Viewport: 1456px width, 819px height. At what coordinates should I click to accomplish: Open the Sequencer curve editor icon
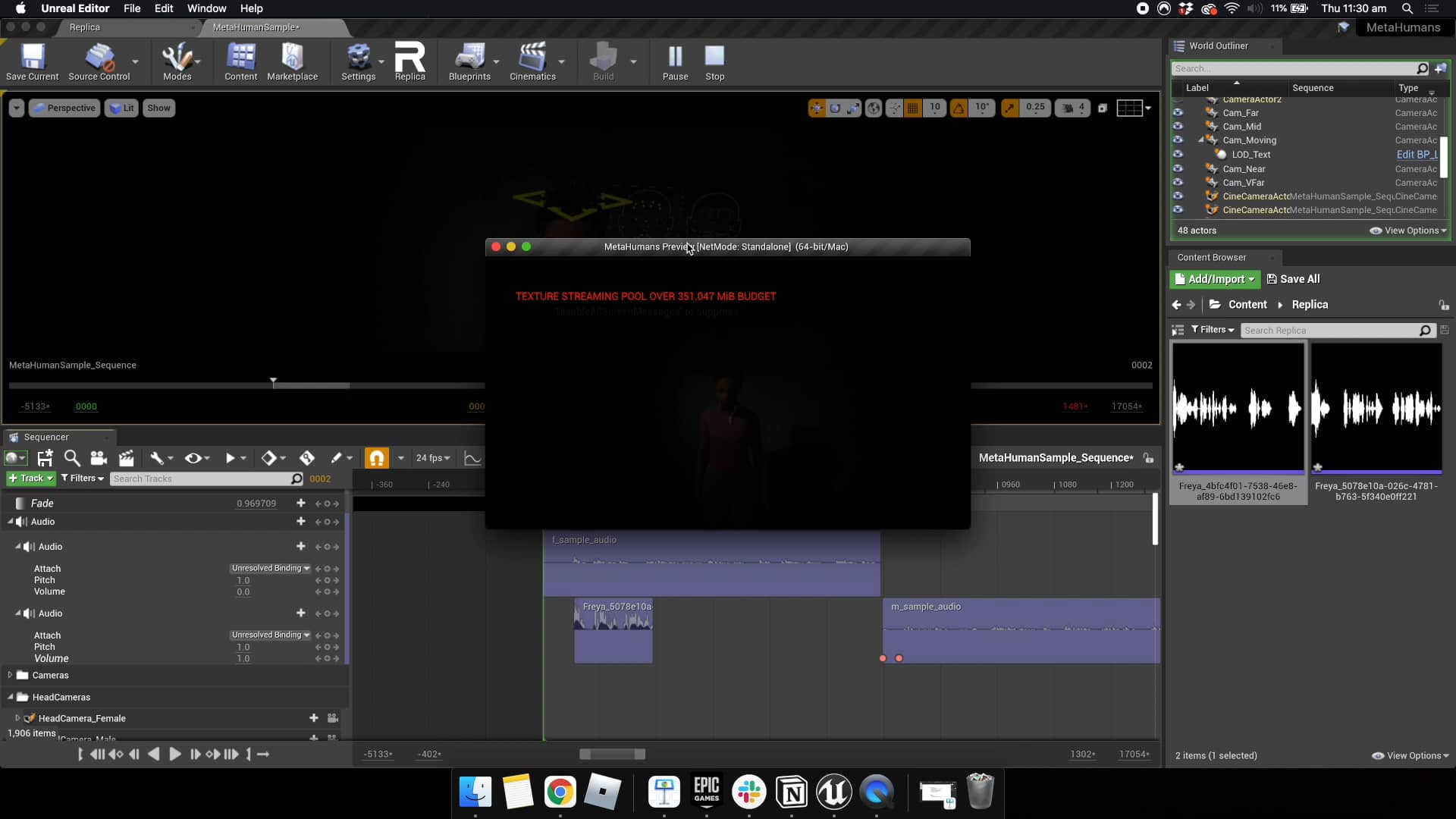(472, 458)
